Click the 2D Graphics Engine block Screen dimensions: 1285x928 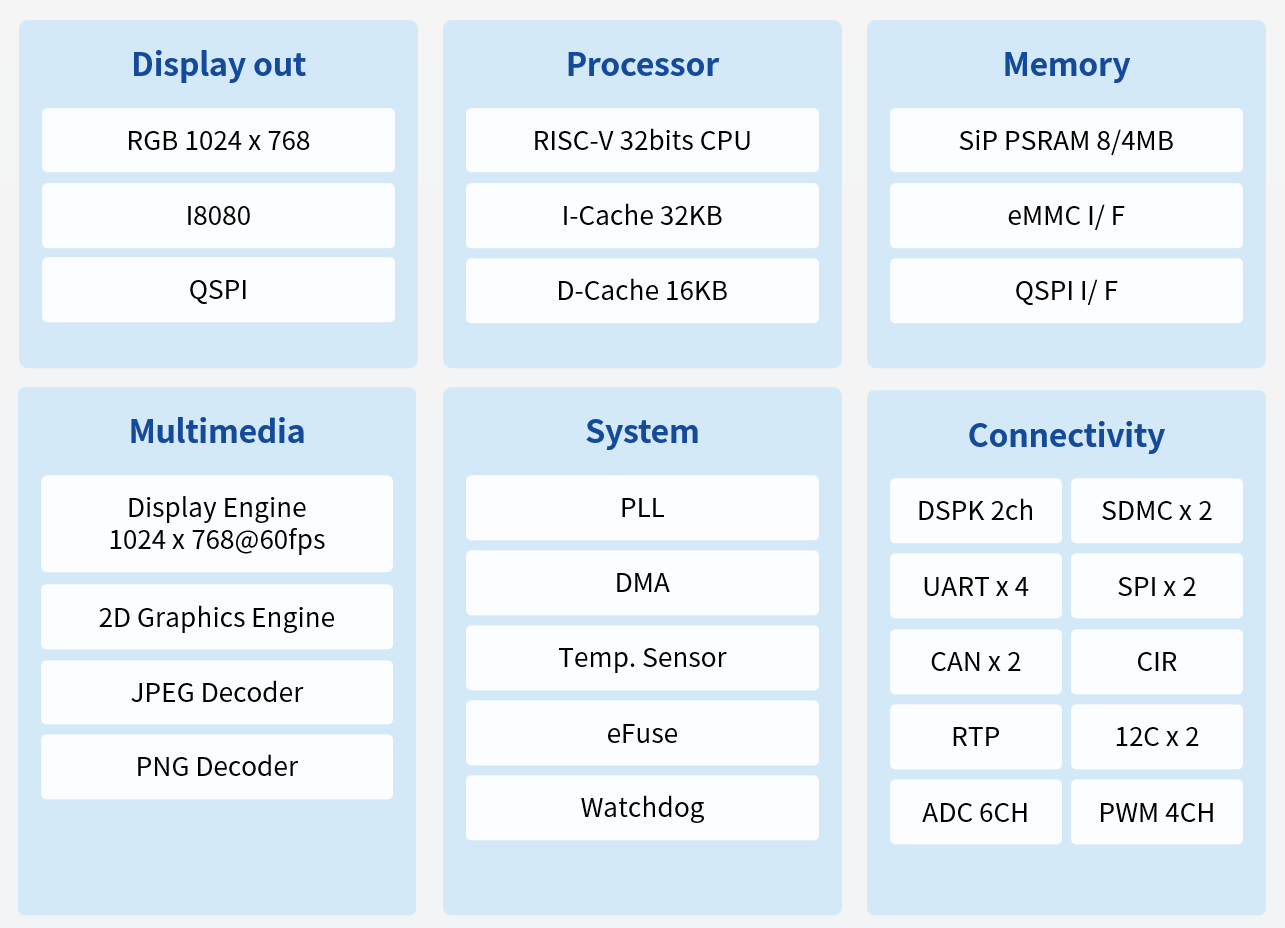pos(217,617)
